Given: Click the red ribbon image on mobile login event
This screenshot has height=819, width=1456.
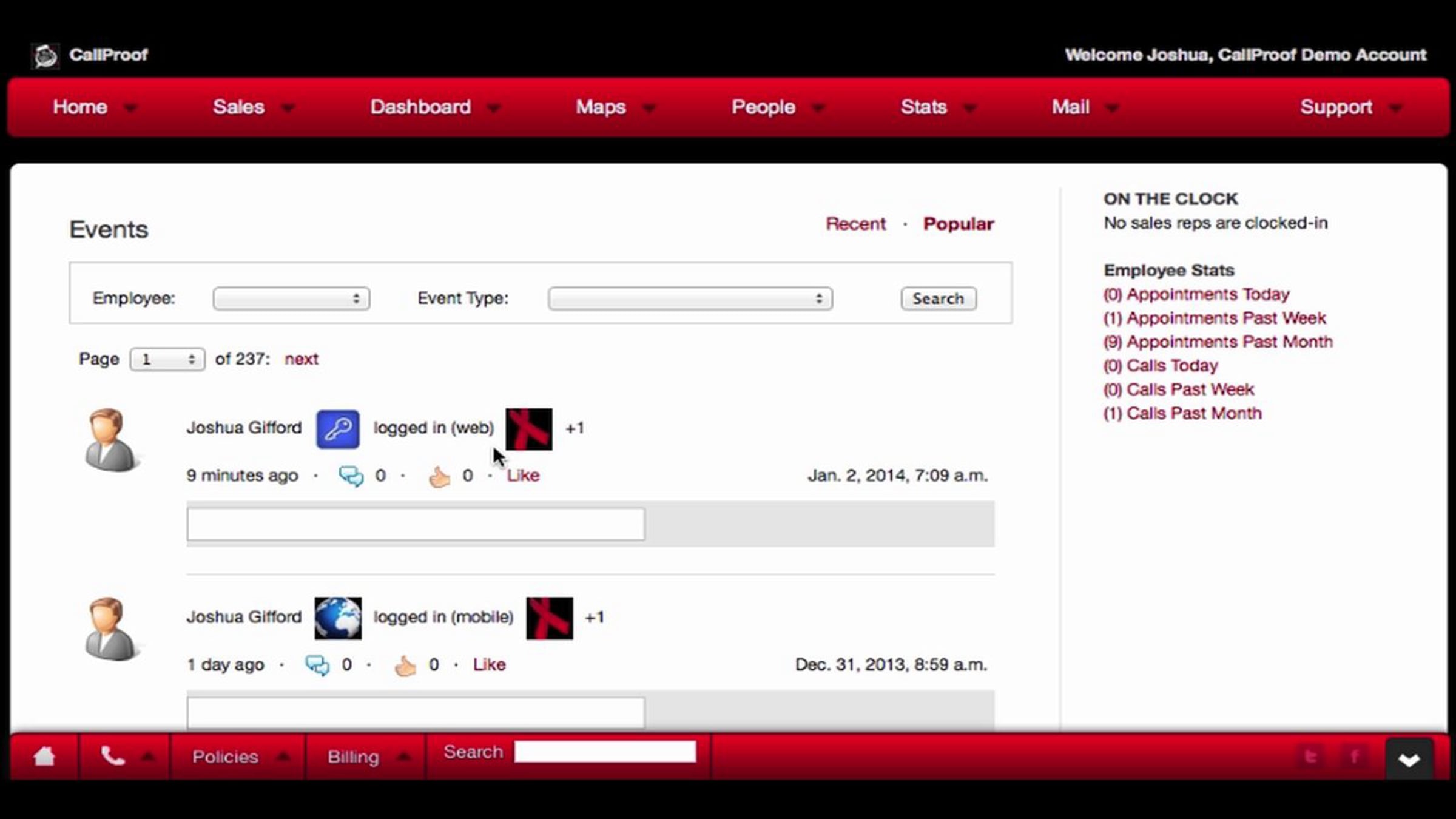Looking at the screenshot, I should 550,618.
